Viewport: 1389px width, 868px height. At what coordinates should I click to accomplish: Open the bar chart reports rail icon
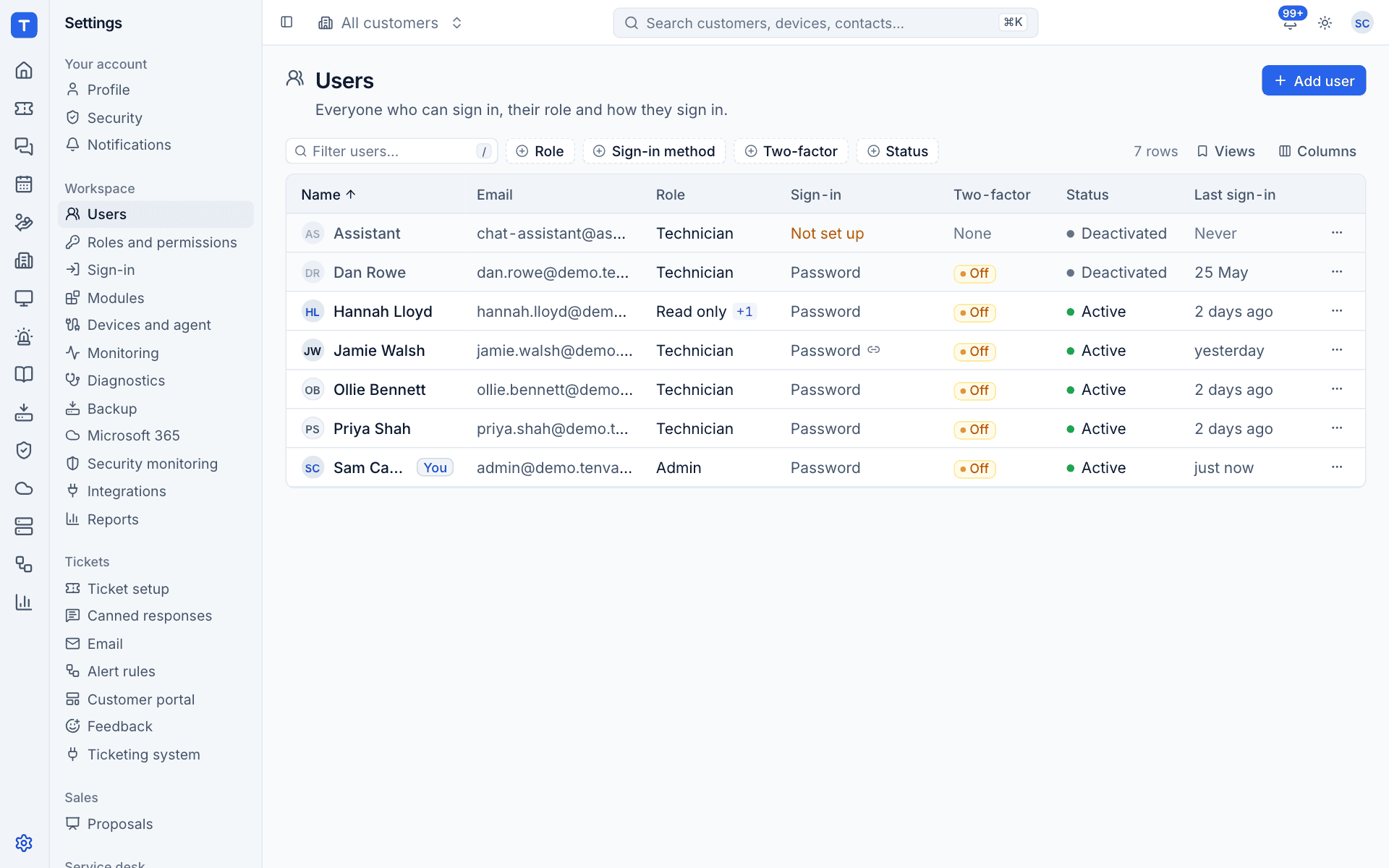[24, 602]
